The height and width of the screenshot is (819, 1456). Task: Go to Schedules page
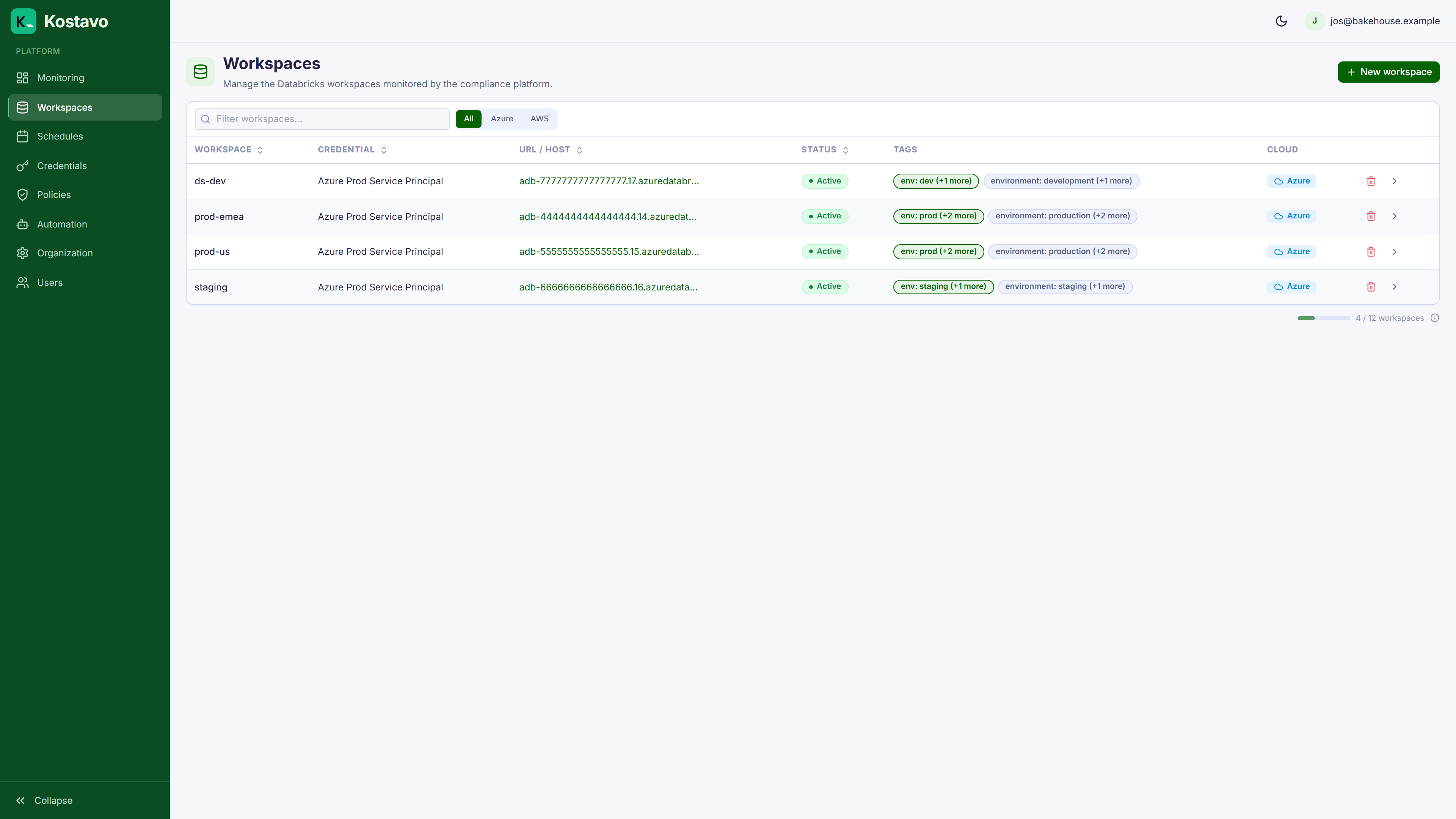(x=85, y=136)
